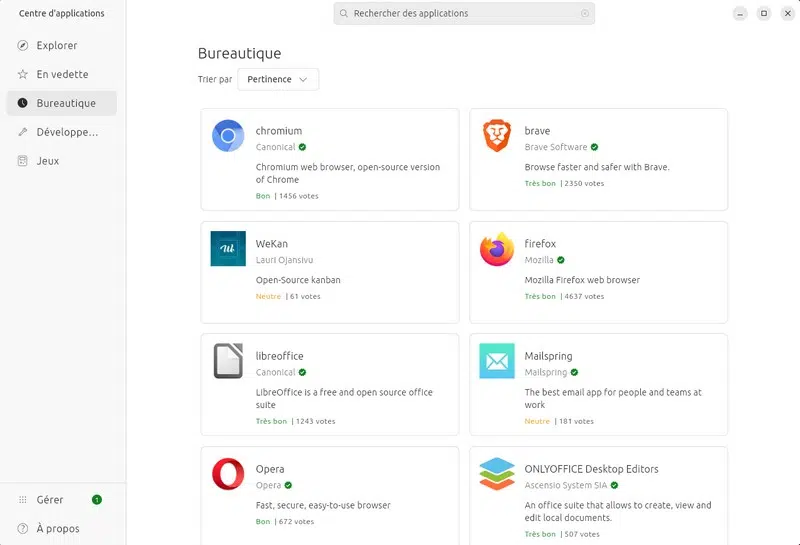The width and height of the screenshot is (800, 545).
Task: Open the Brave lion icon
Action: click(497, 136)
